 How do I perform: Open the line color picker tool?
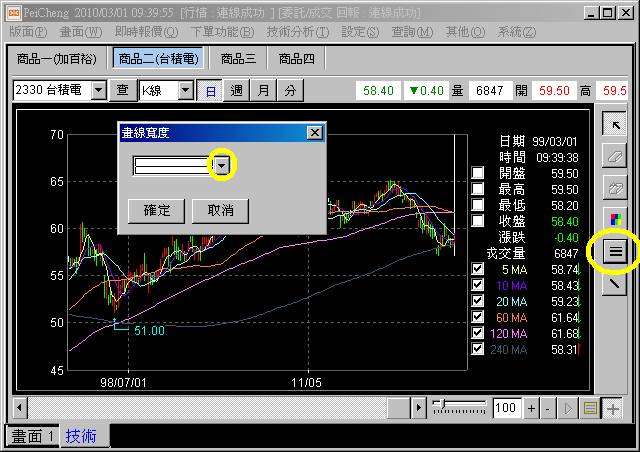click(614, 220)
